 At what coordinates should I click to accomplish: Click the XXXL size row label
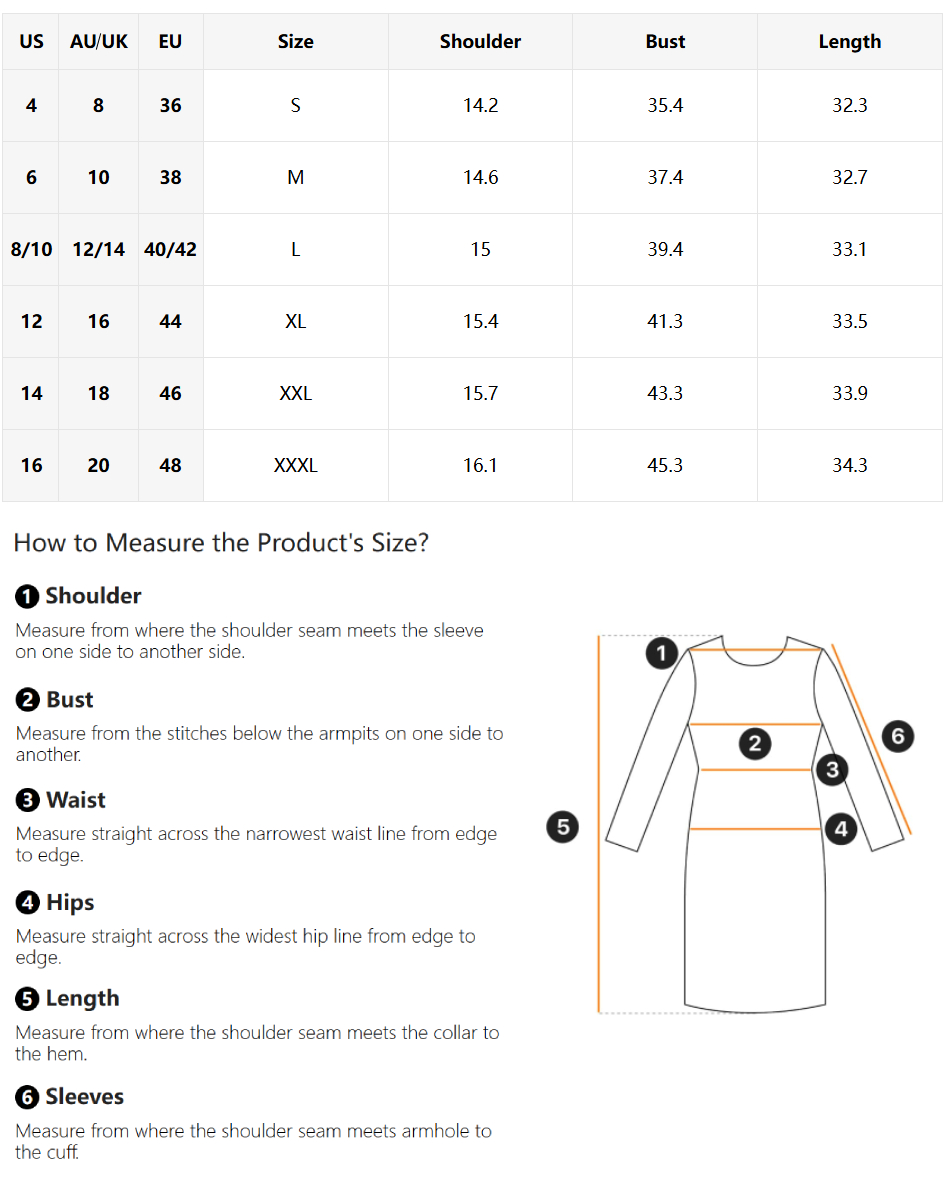(x=296, y=466)
